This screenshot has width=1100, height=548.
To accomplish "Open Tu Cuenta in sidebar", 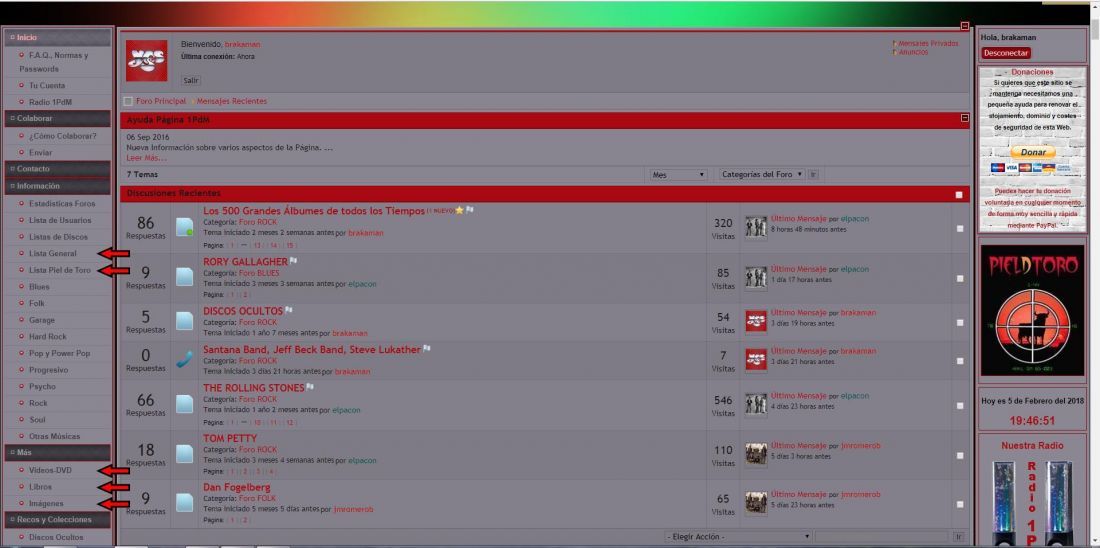I will click(x=47, y=86).
